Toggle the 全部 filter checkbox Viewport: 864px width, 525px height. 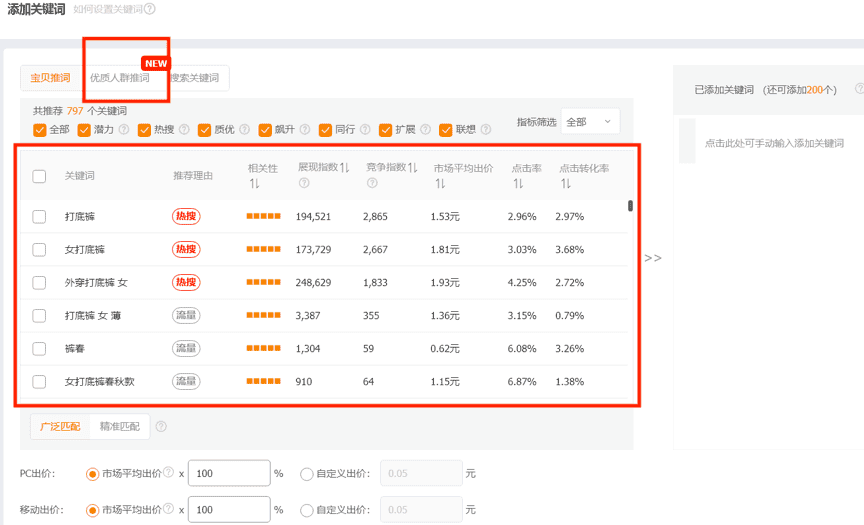40,129
